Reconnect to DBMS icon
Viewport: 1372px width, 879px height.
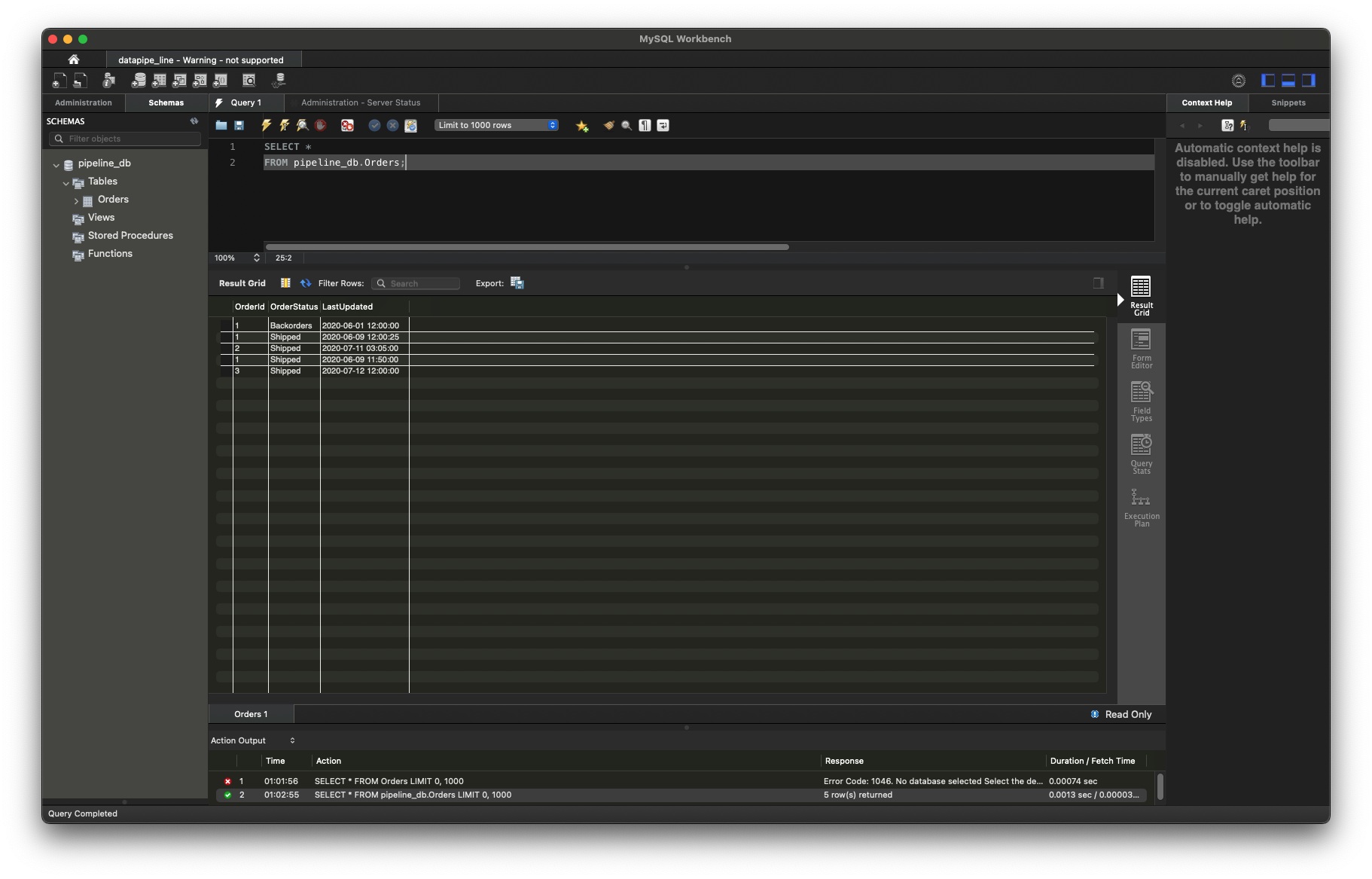point(279,80)
